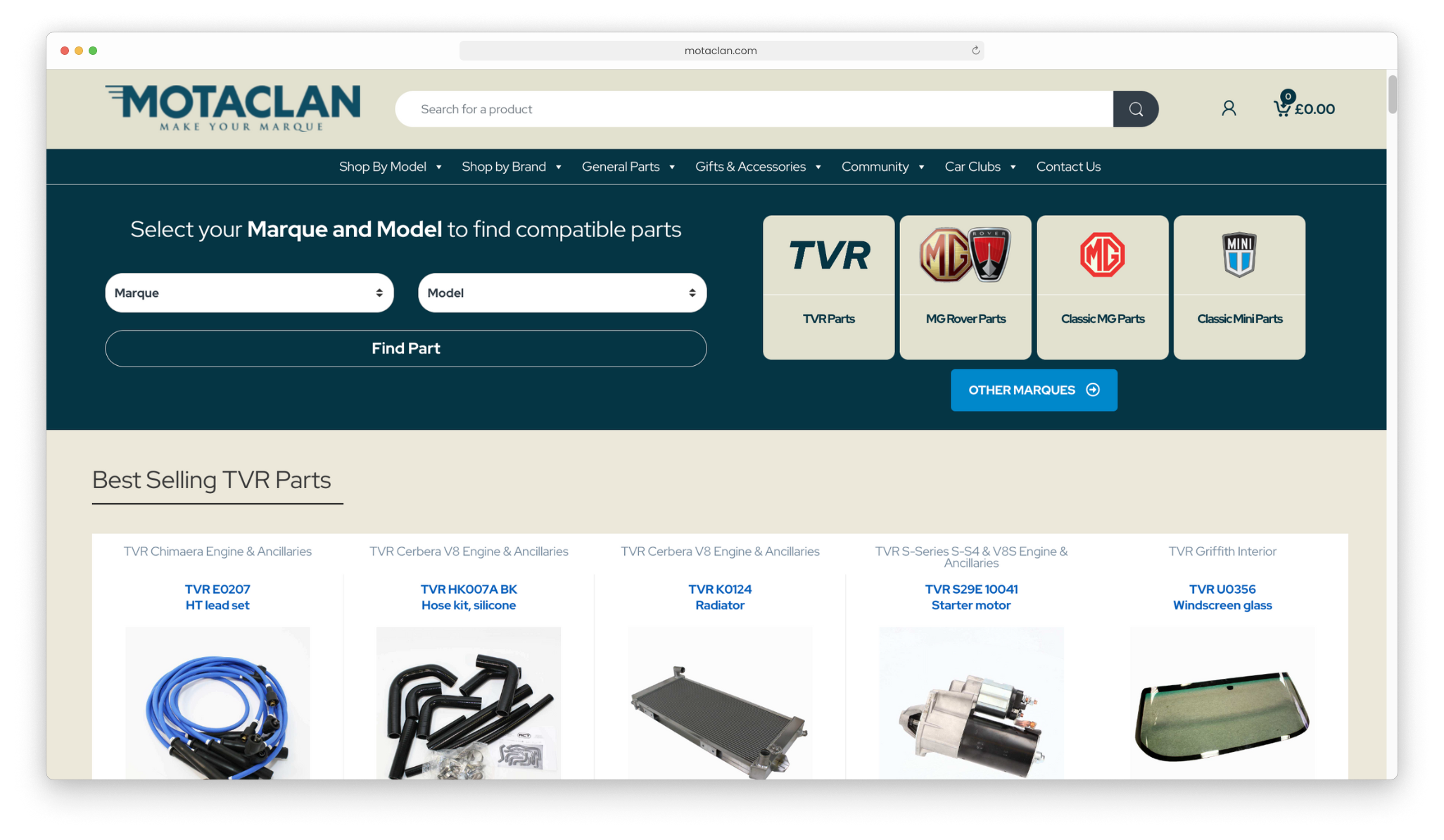Image resolution: width=1444 pixels, height=840 pixels.
Task: Click the Contact Us menu item
Action: pyautogui.click(x=1068, y=167)
